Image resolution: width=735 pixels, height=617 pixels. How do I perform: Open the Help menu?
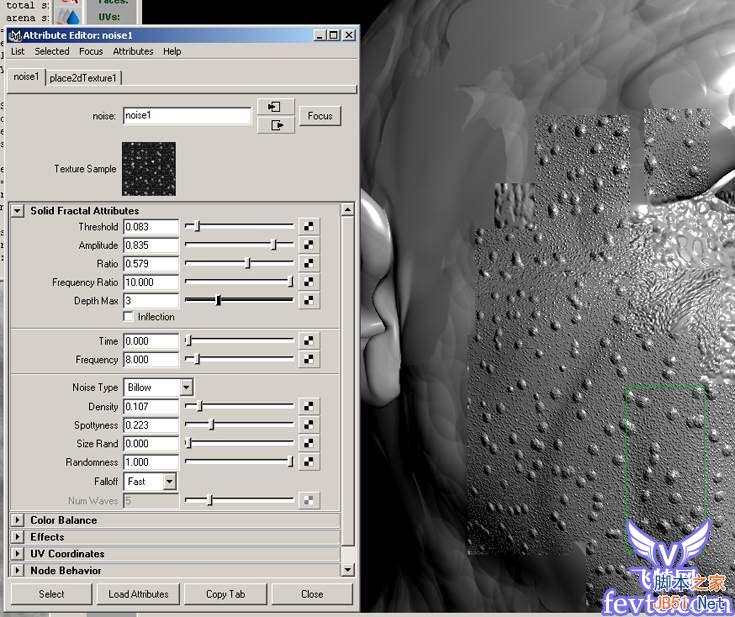tap(172, 51)
